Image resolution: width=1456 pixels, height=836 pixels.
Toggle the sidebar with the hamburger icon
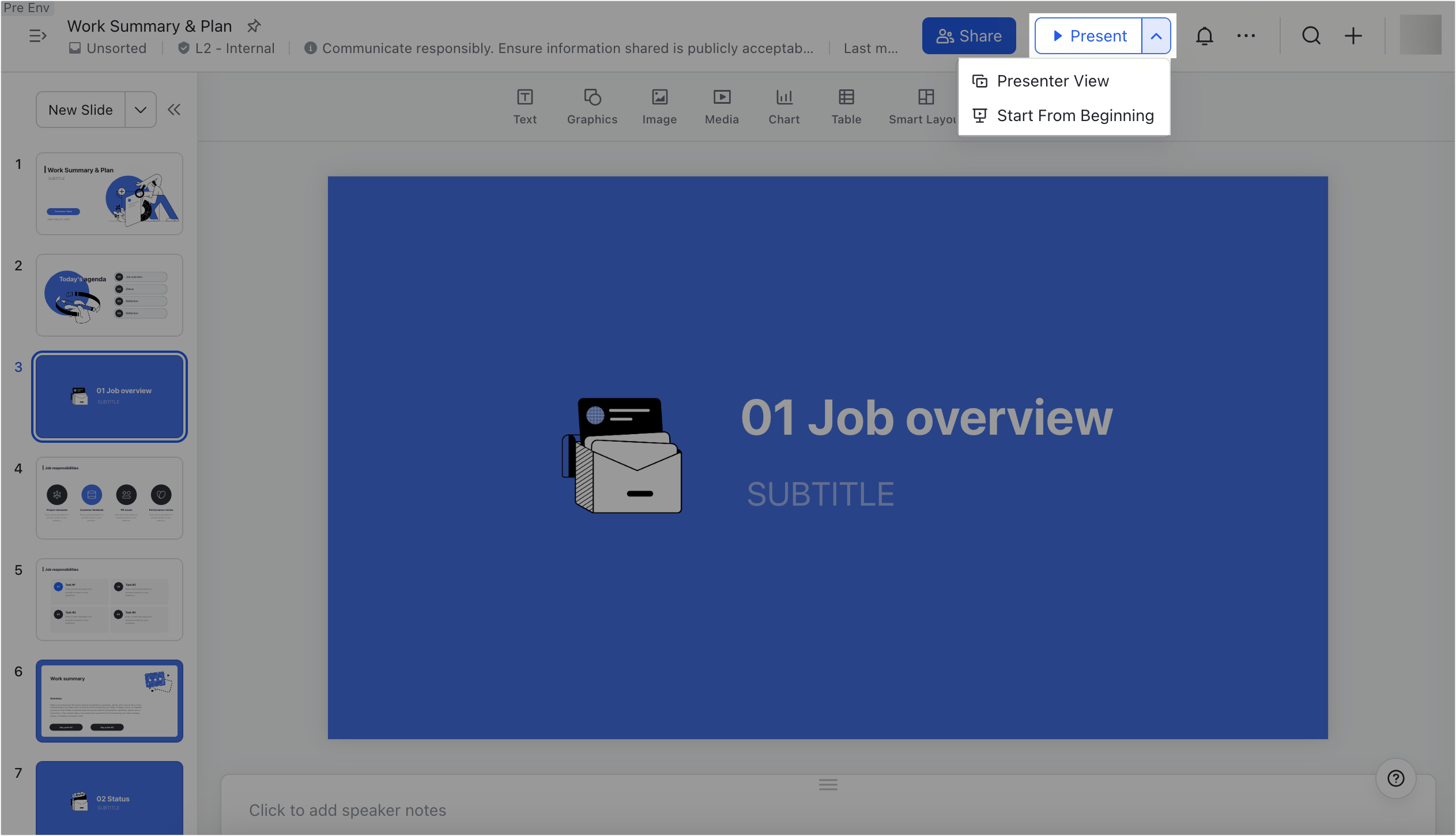(x=38, y=36)
